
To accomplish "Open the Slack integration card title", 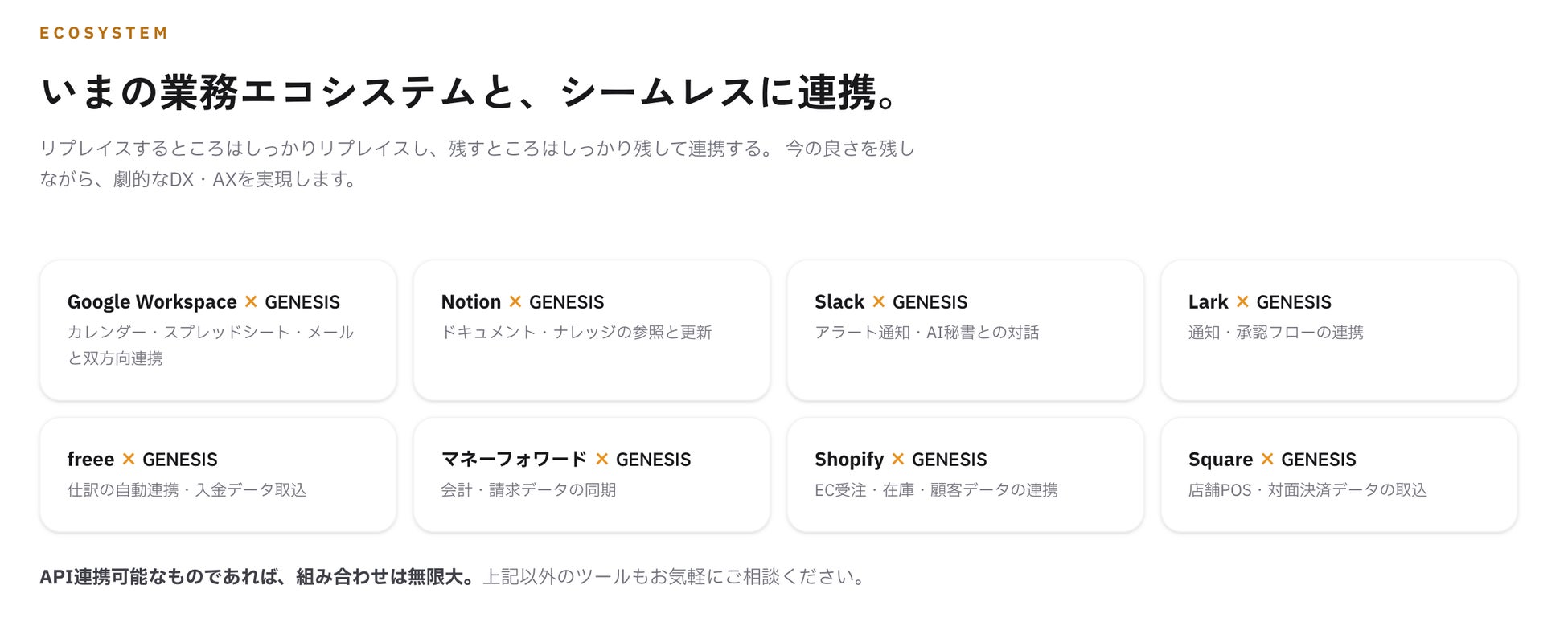I will pos(891,302).
